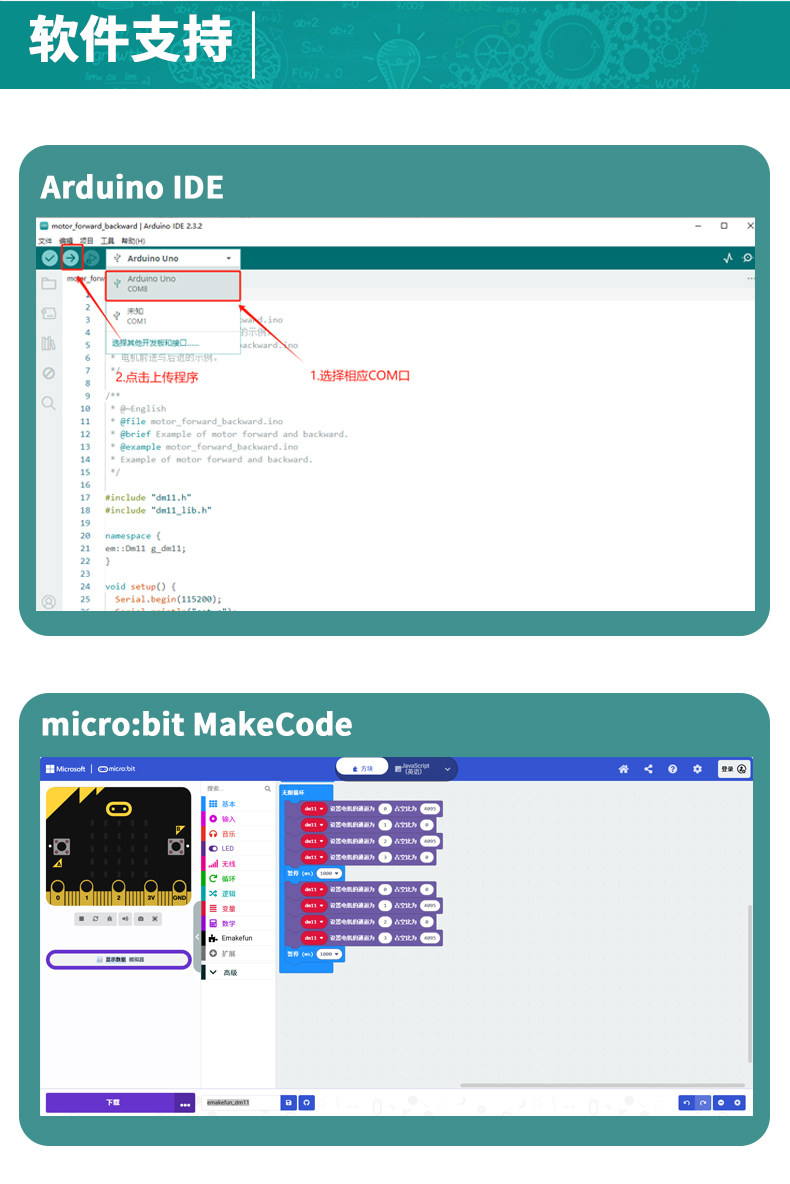Open Library Manager books icon in Arduino sidebar

tap(49, 343)
